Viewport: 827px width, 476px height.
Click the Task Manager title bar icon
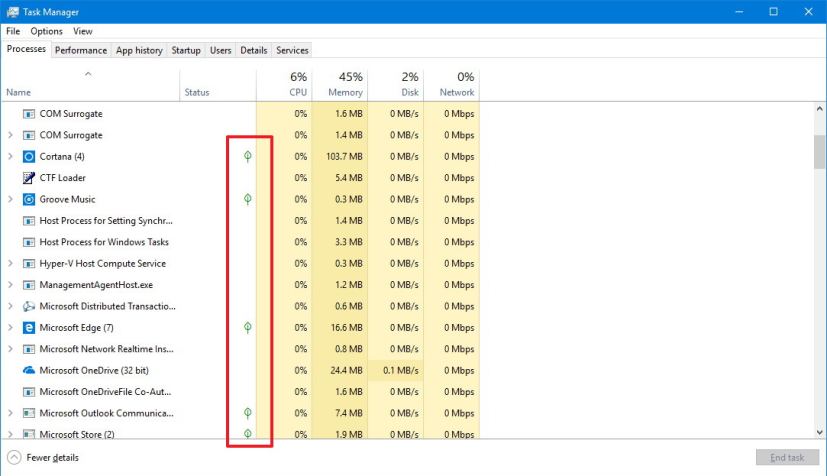coord(13,12)
